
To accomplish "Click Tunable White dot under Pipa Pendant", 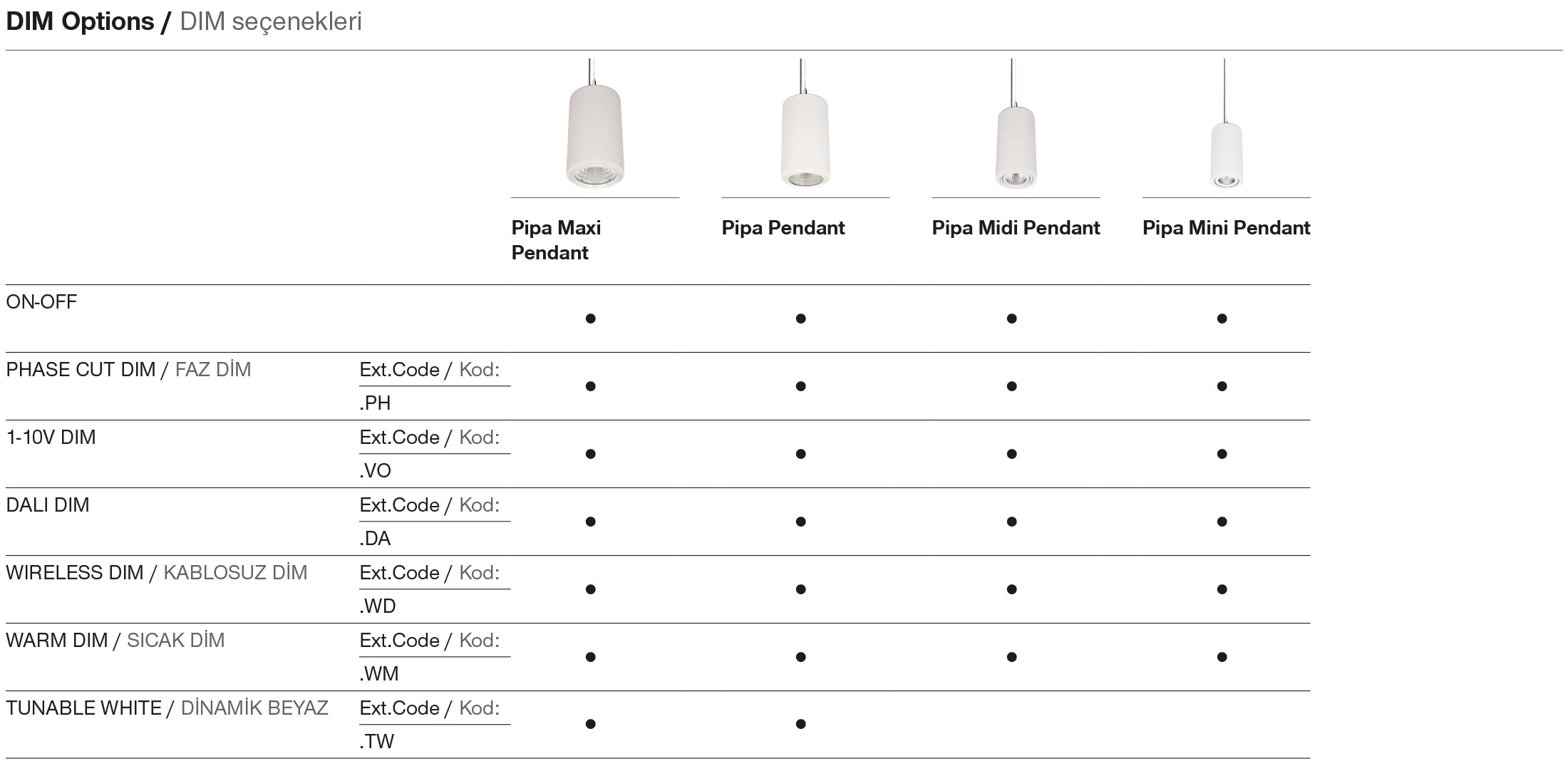I will [800, 724].
